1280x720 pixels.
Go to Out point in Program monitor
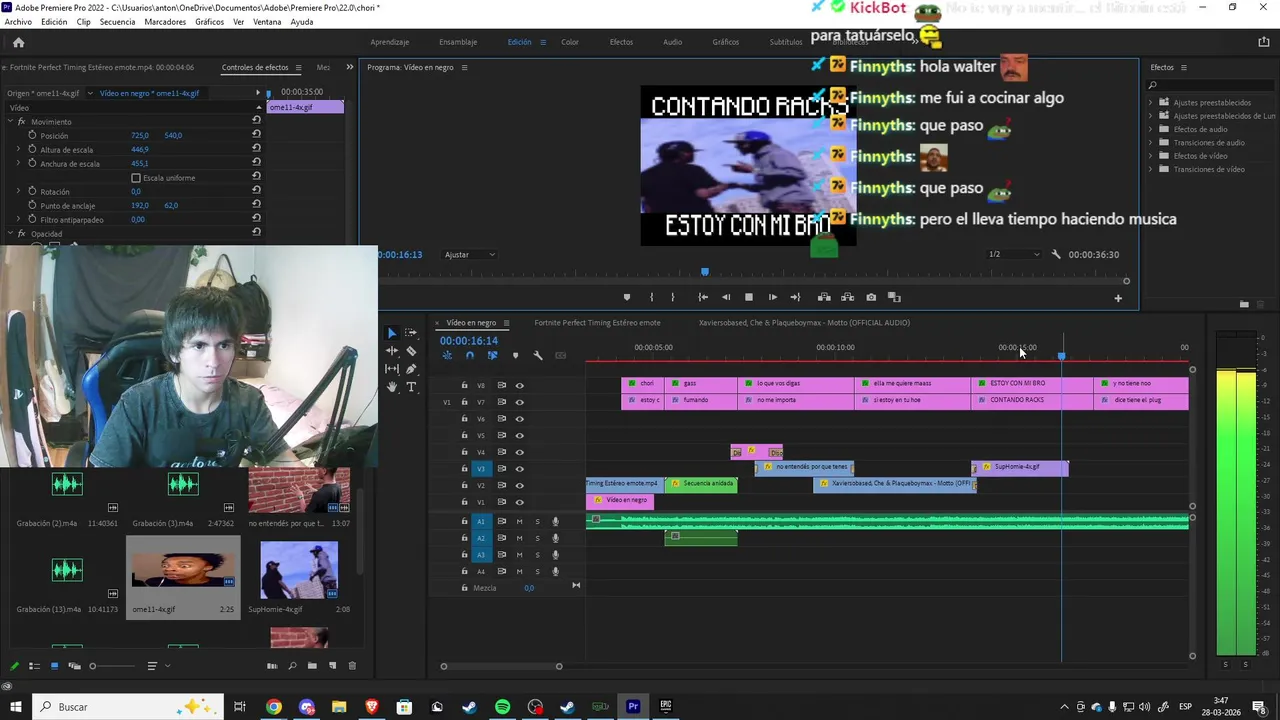pos(795,297)
